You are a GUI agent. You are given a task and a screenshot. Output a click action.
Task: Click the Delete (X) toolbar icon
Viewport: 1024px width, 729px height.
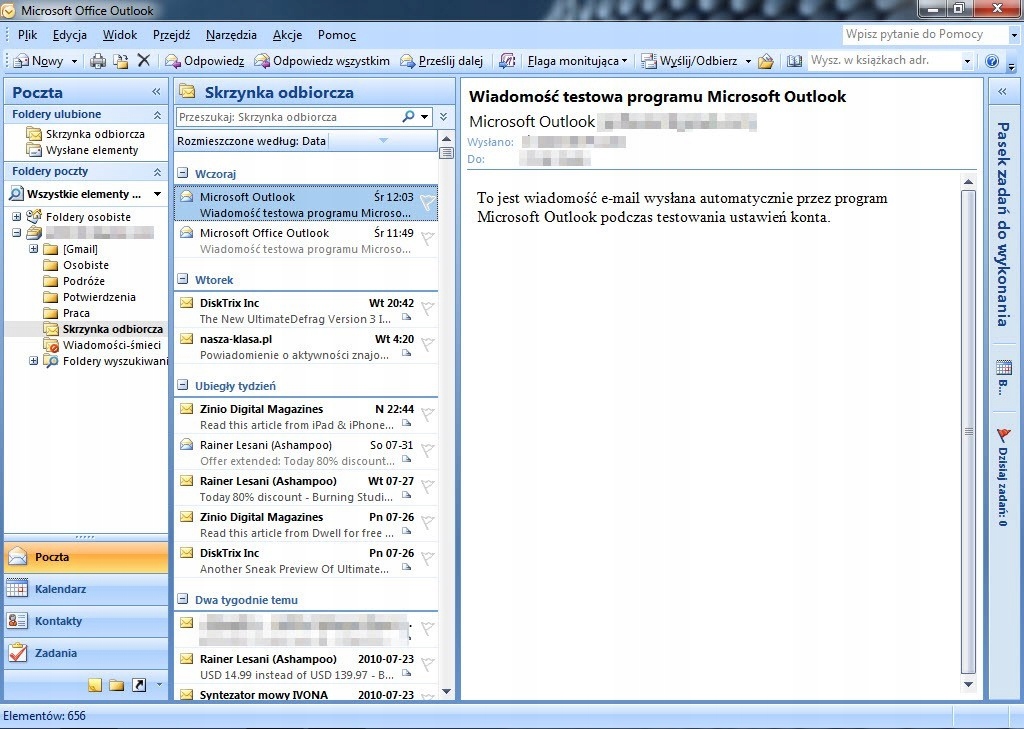click(x=143, y=61)
